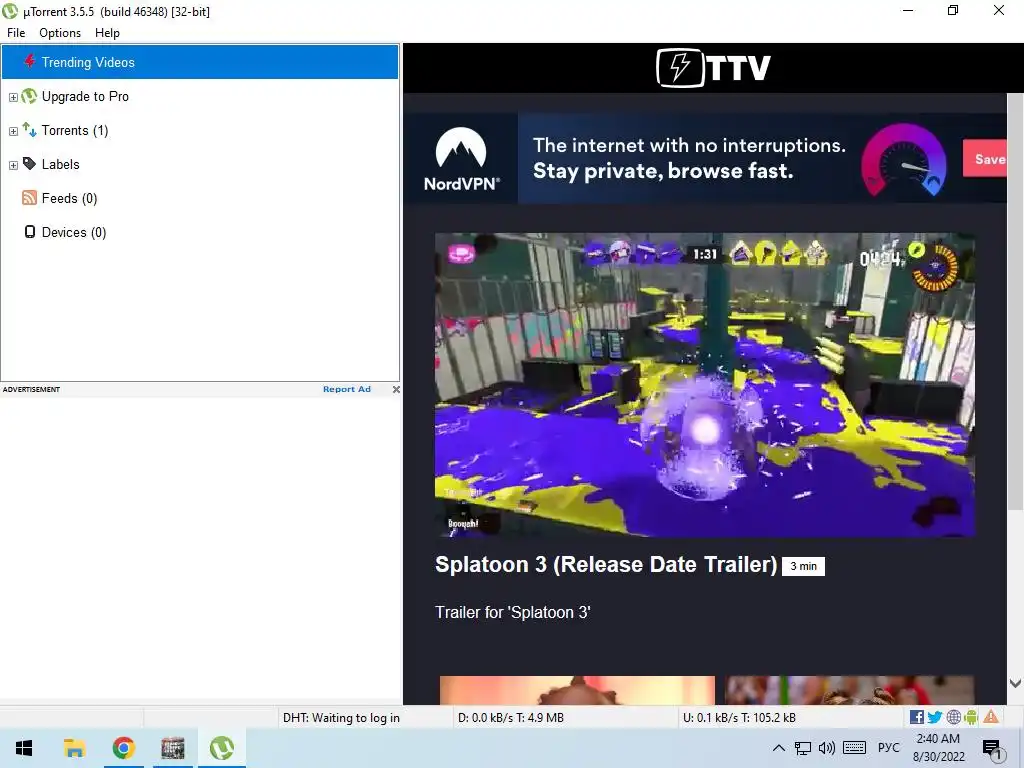Open File Explorer from taskbar

[x=74, y=748]
